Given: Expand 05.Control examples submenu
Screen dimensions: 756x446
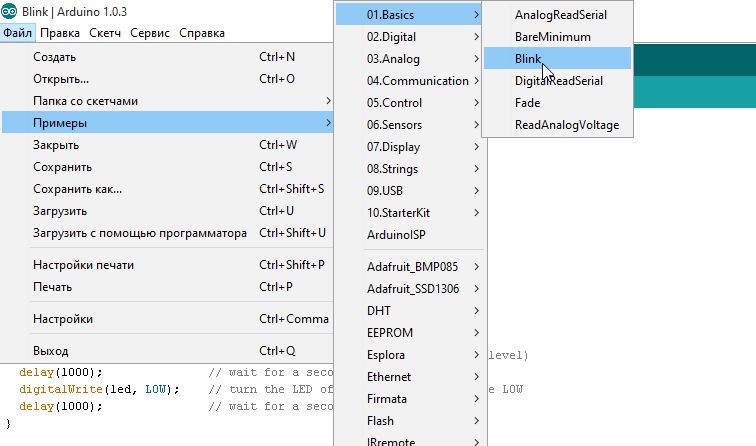Looking at the screenshot, I should (x=410, y=103).
